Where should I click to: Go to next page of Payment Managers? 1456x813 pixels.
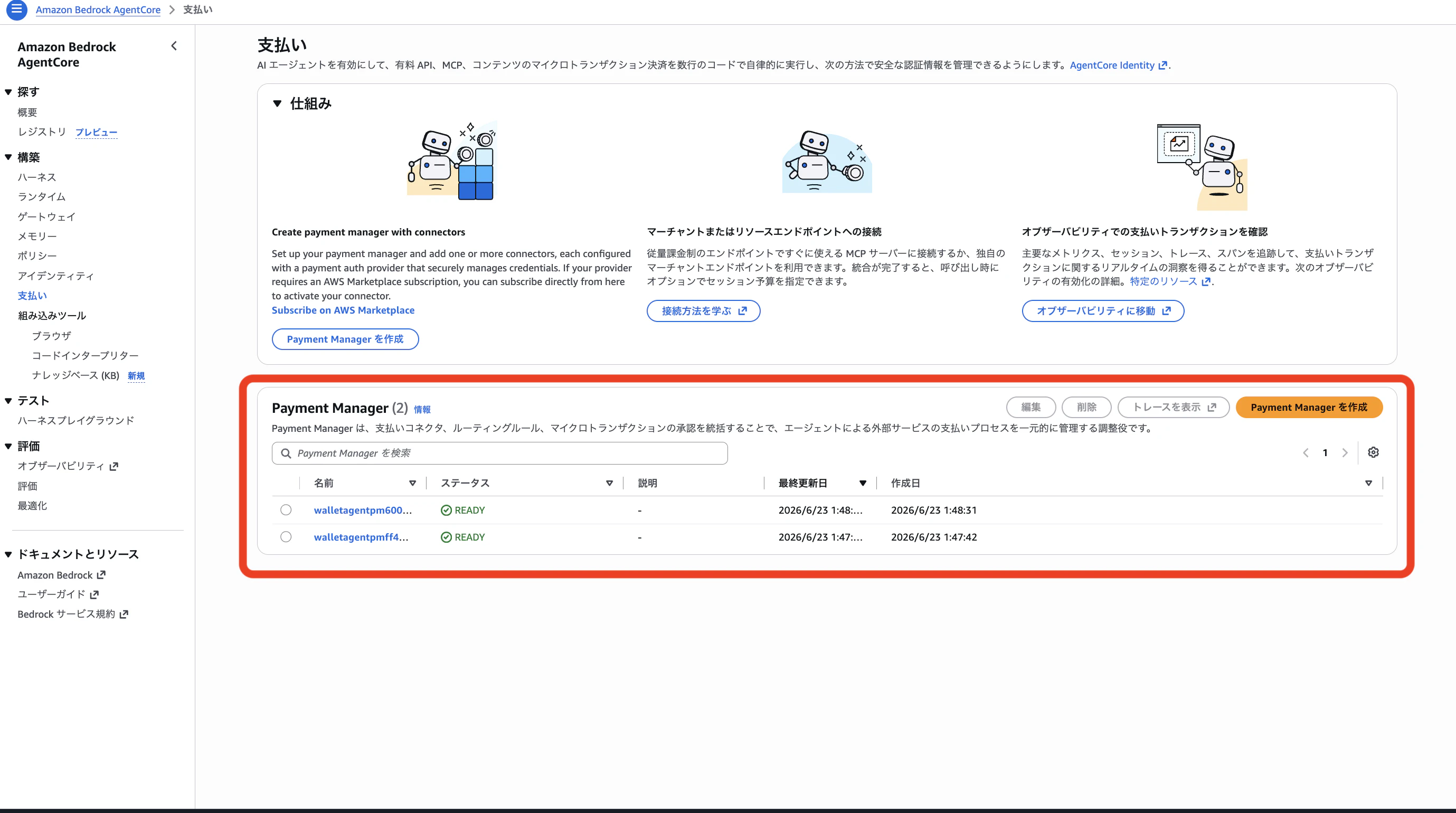tap(1345, 453)
